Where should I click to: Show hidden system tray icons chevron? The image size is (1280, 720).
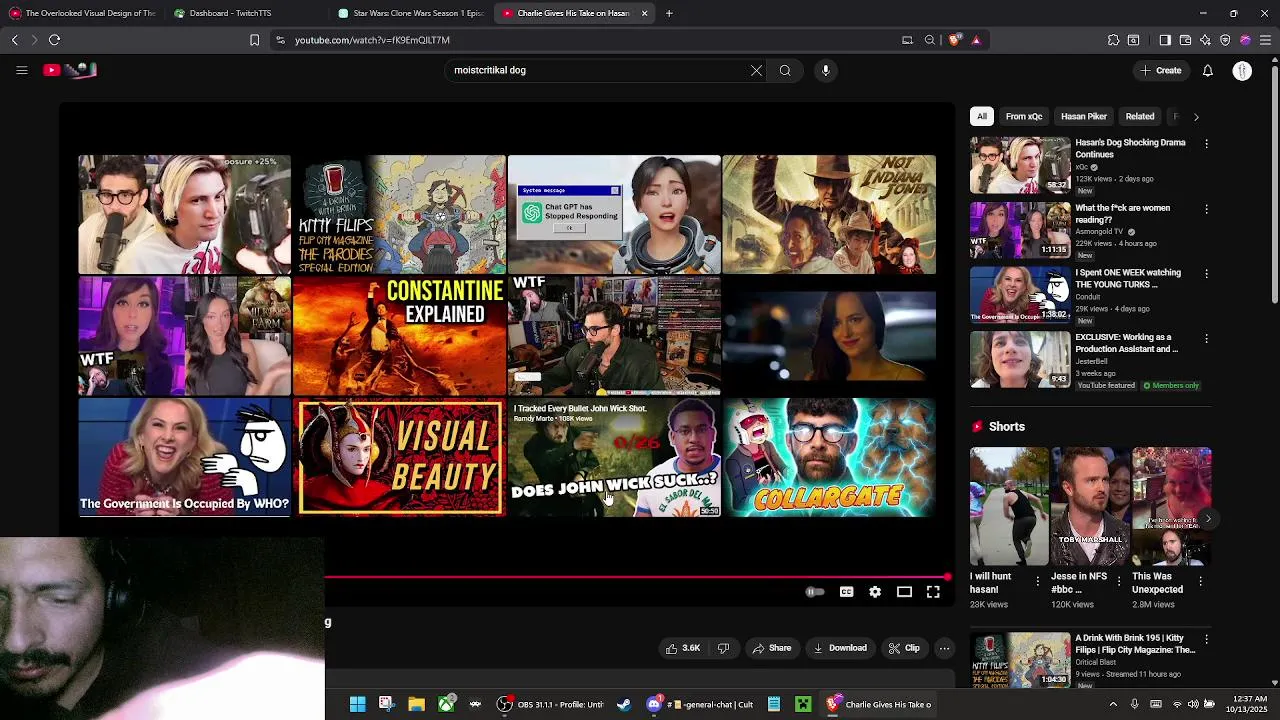tap(1113, 704)
